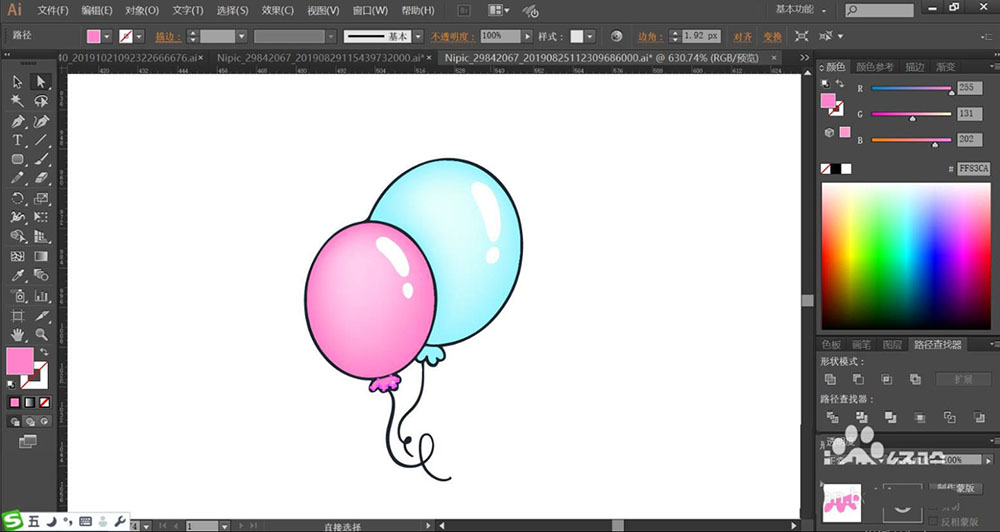Screen dimensions: 1000x532
Task: Click the Unite shape mode icon
Action: (830, 379)
